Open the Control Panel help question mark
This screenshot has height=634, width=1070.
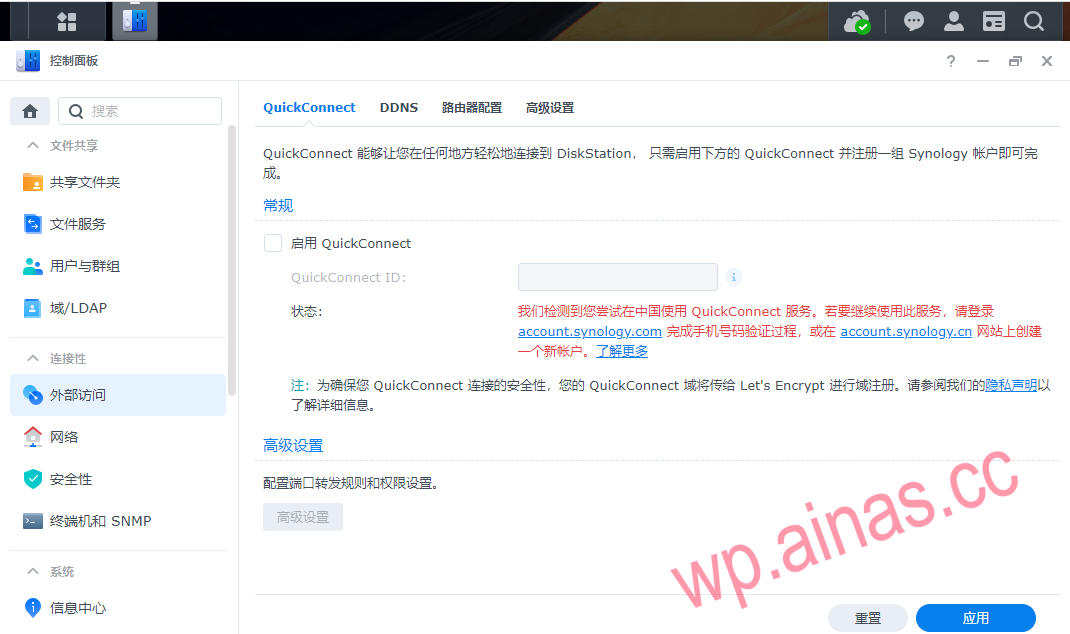[951, 61]
